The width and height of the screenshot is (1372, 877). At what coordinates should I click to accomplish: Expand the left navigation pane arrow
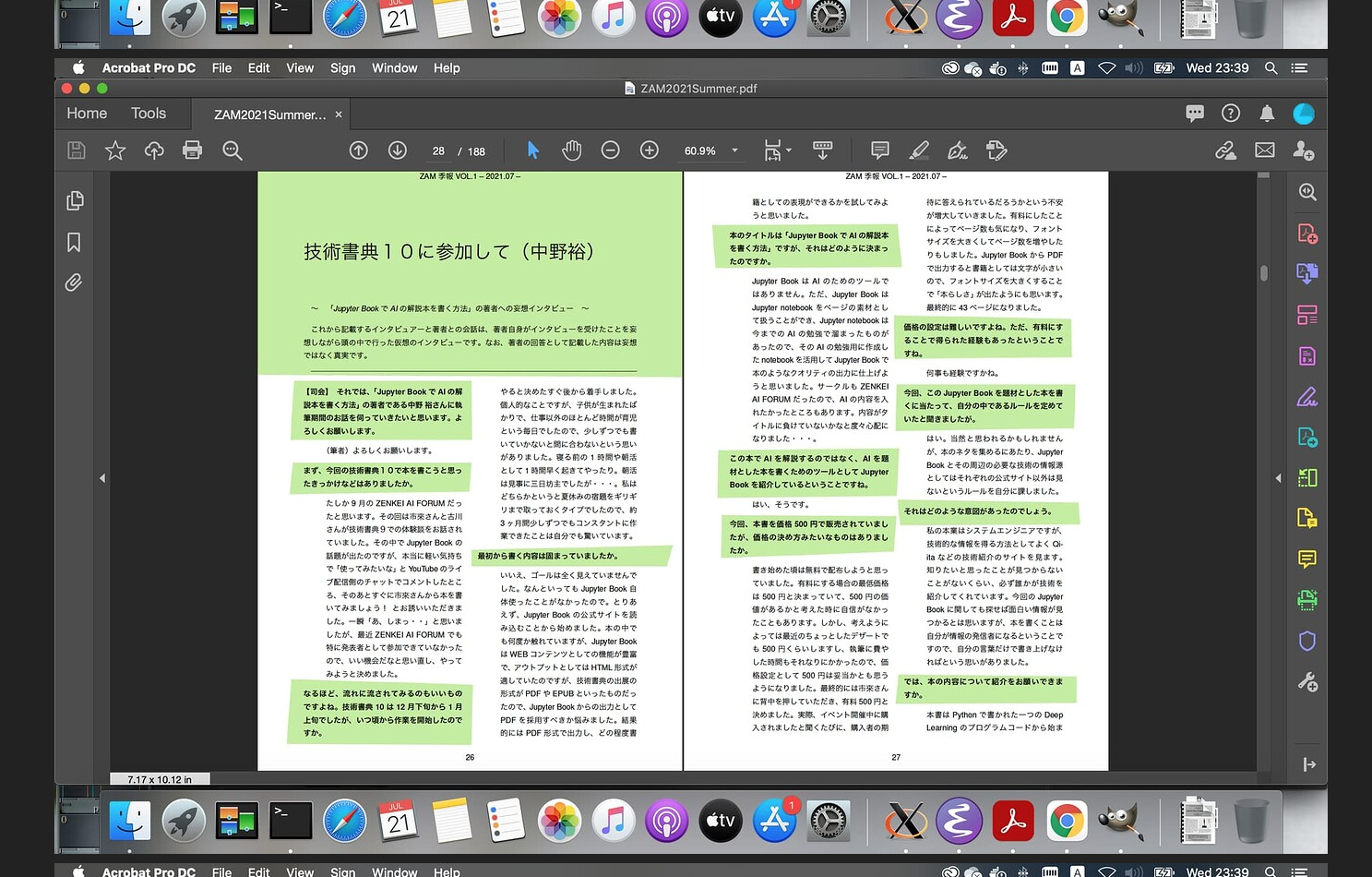[102, 478]
